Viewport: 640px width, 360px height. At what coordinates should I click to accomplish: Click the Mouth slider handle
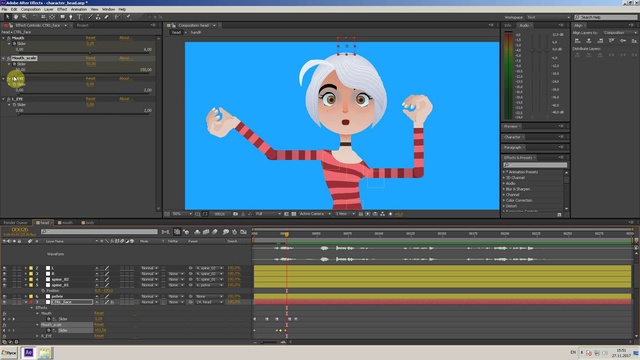(90, 53)
